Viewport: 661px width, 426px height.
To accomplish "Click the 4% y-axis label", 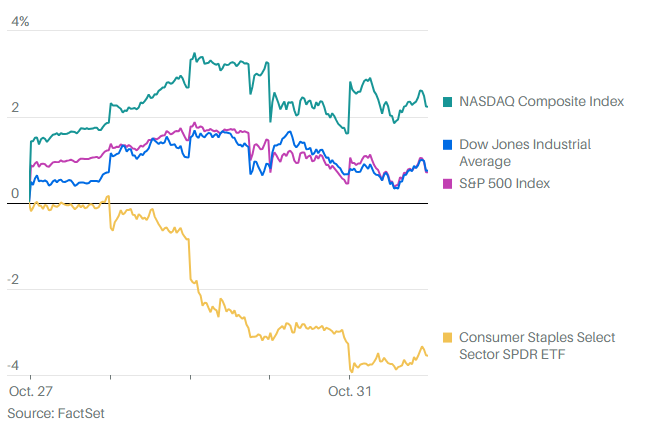I will click(x=19, y=21).
